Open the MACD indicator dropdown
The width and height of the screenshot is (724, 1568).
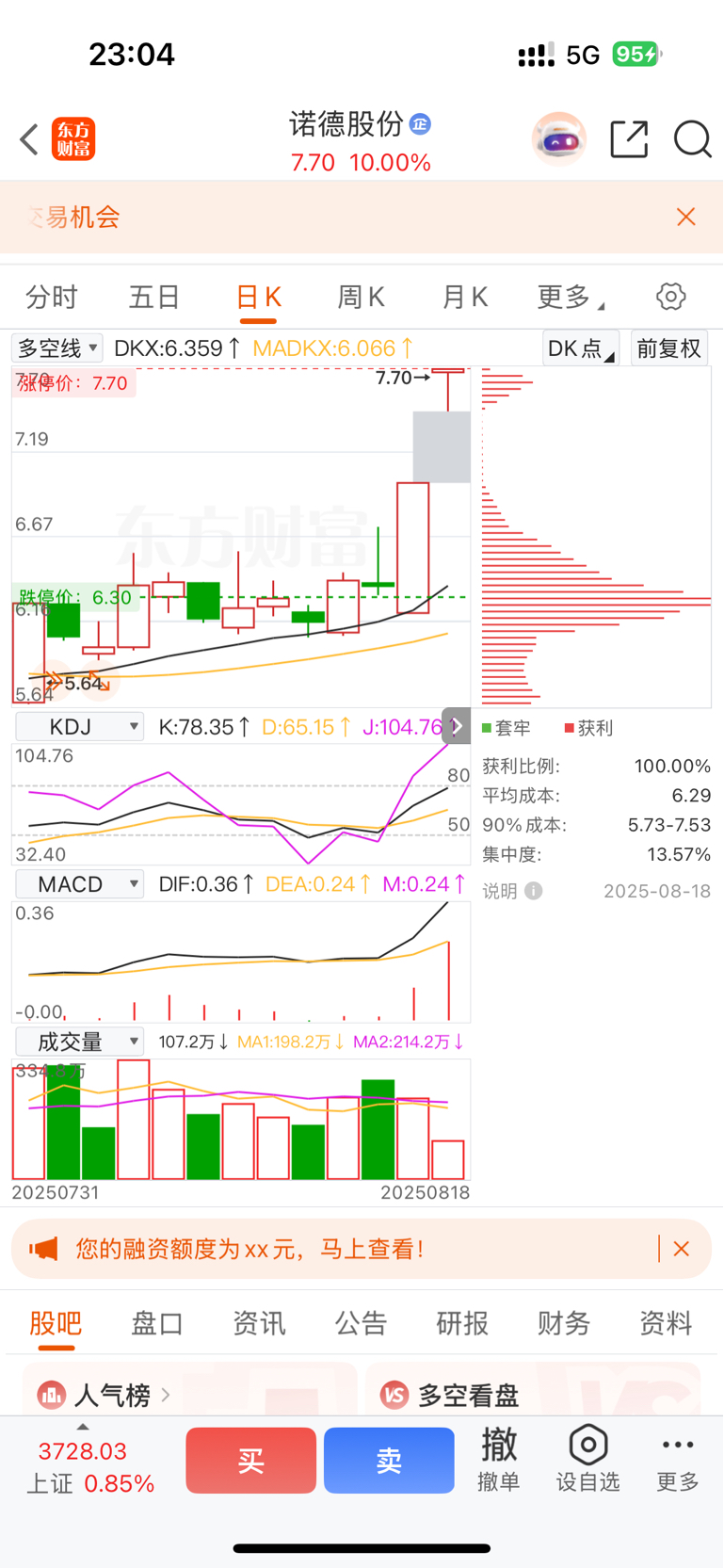tap(80, 884)
